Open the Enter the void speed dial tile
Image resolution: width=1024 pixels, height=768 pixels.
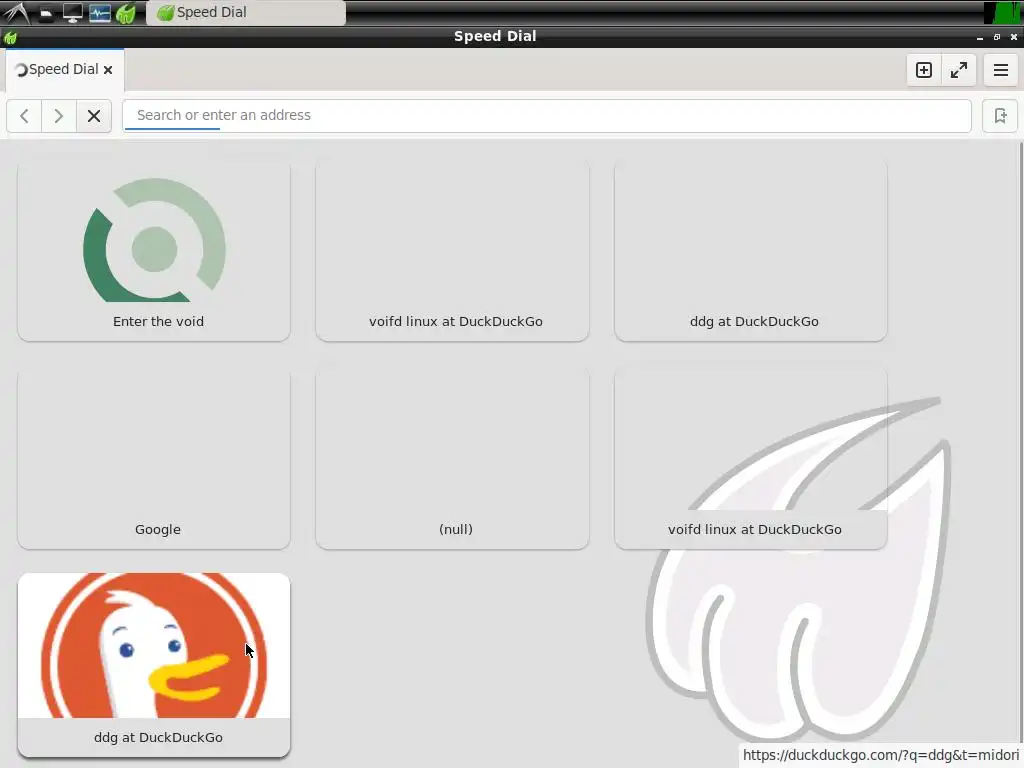(x=154, y=251)
